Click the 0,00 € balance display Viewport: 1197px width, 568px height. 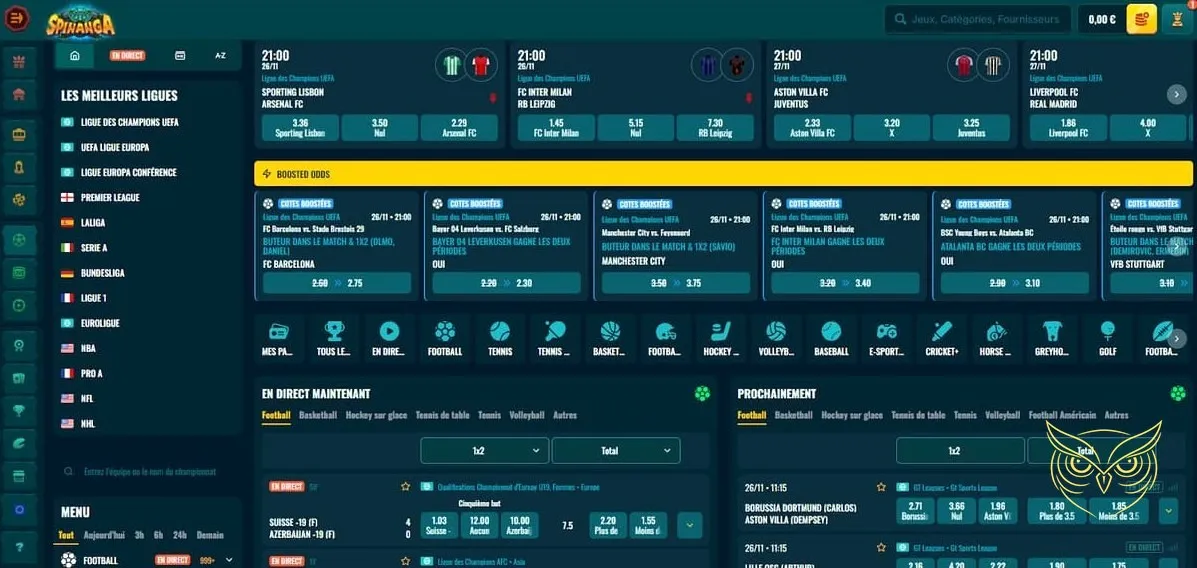point(1102,19)
